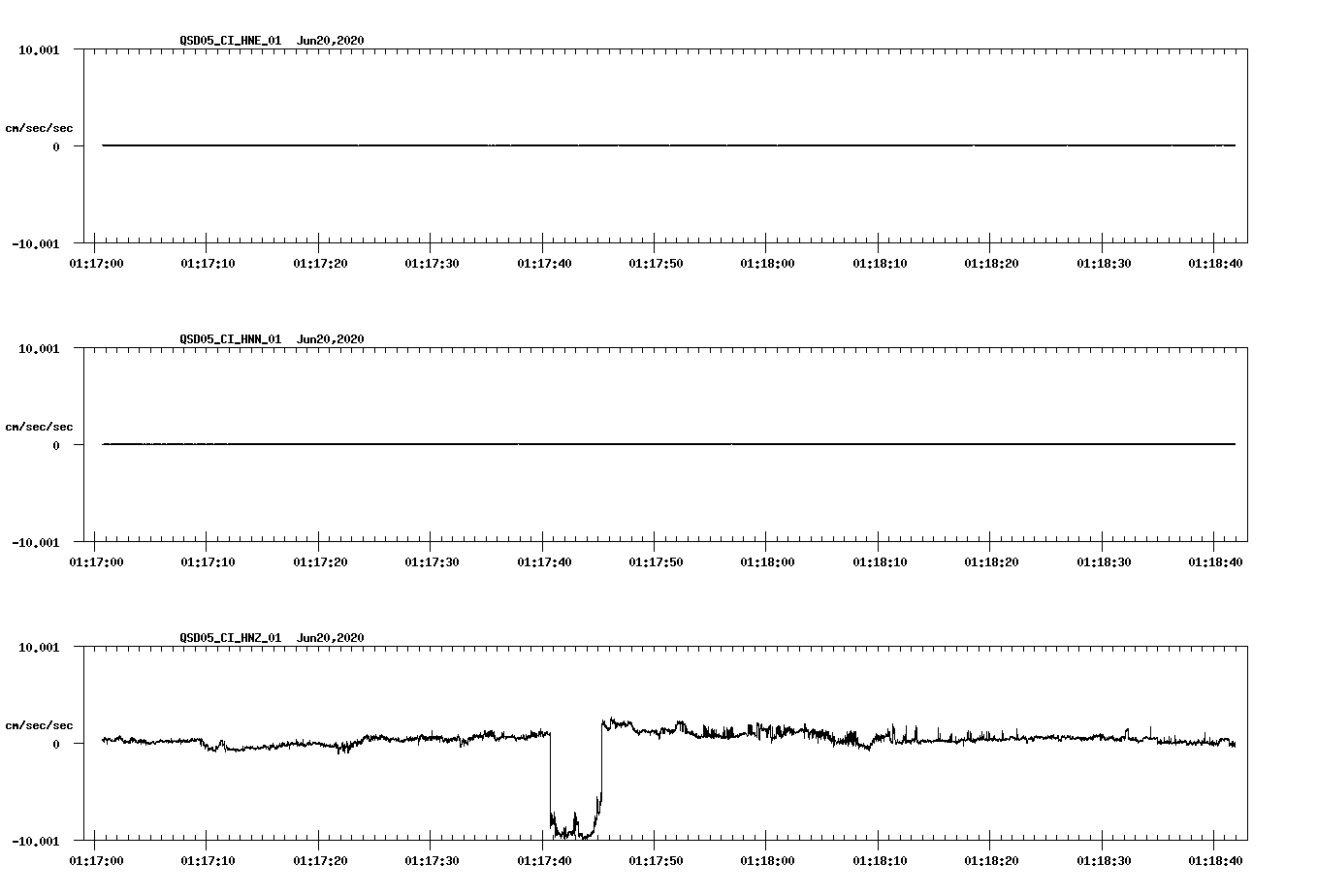This screenshot has height=896, width=1317.
Task: Click 01:17:10 time label under HNE plot
Action: tap(209, 264)
